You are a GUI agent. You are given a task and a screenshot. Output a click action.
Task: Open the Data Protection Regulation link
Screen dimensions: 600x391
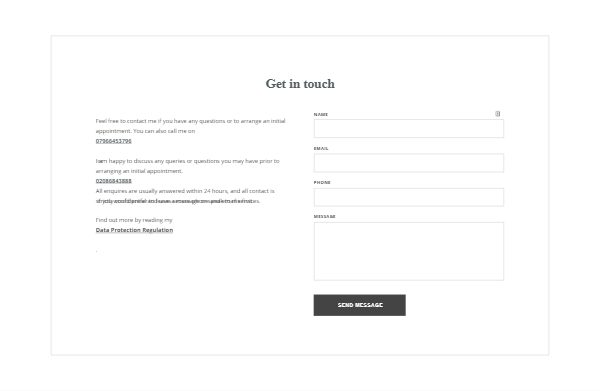coord(134,230)
